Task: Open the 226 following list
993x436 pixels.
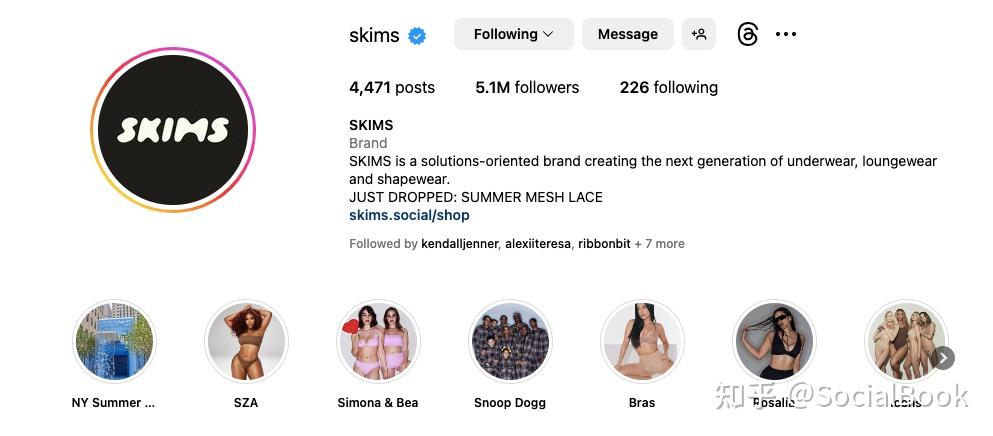Action: [668, 87]
